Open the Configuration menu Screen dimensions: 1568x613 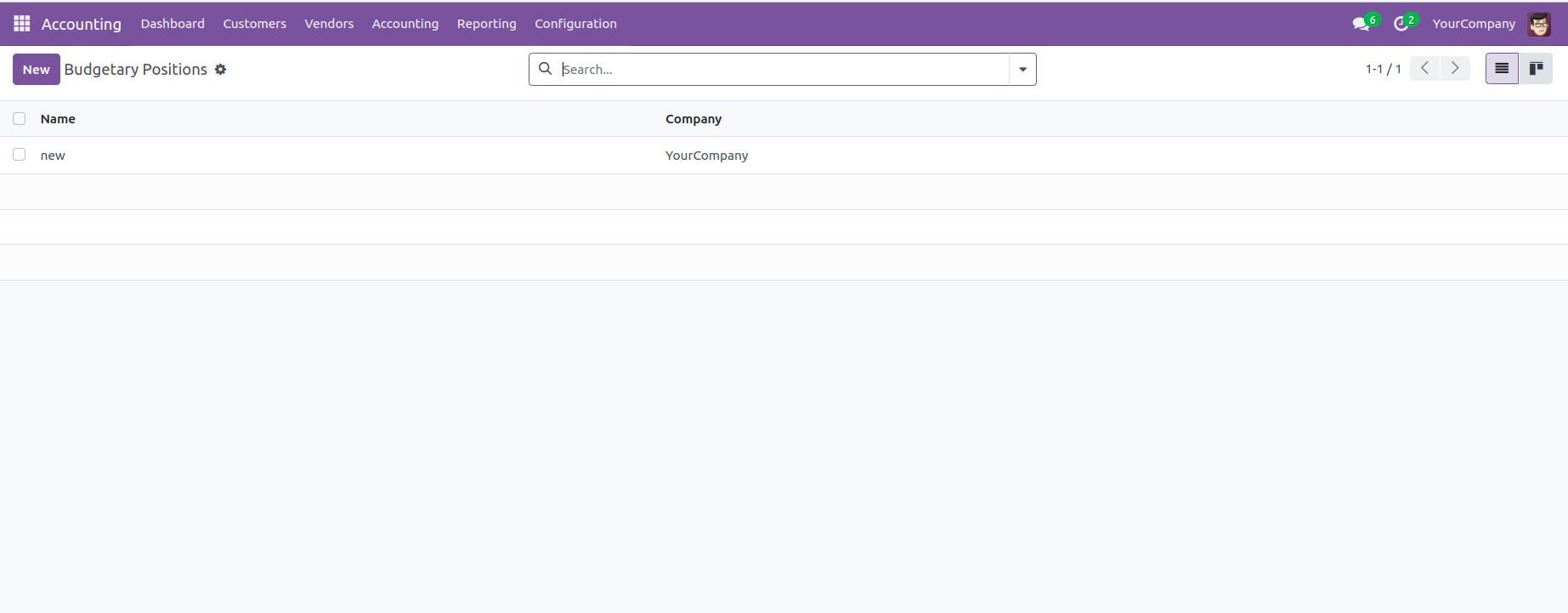click(x=575, y=24)
